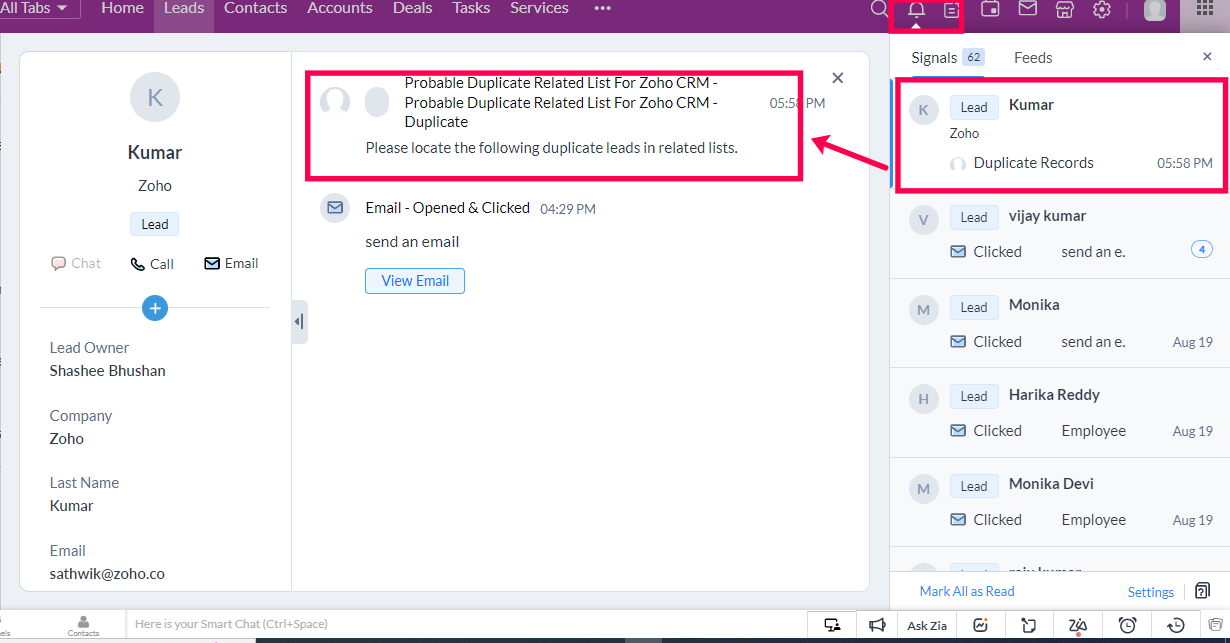Open the sticky note icon in bottom bar

[1029, 625]
